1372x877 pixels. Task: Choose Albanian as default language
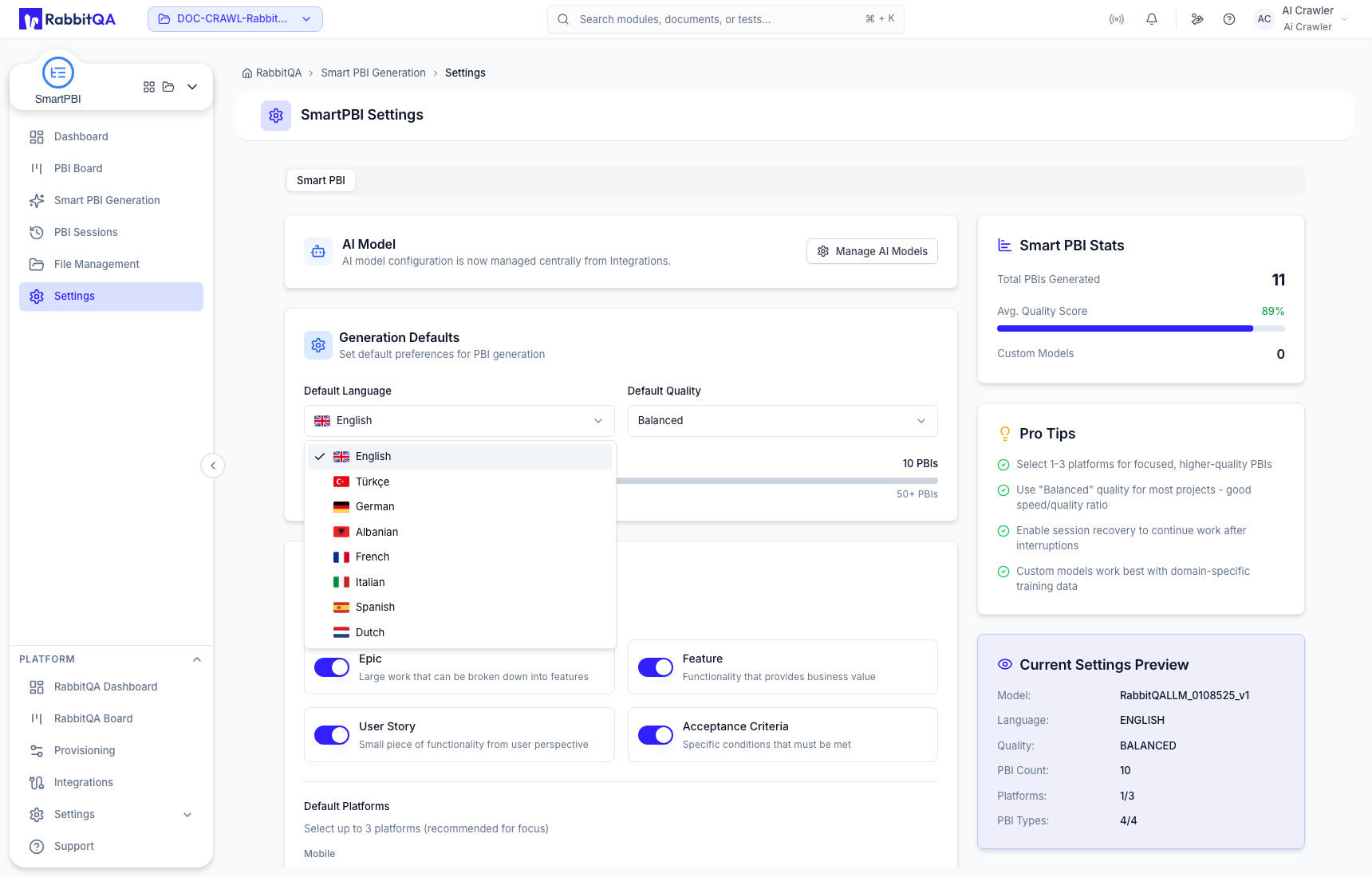(x=460, y=533)
